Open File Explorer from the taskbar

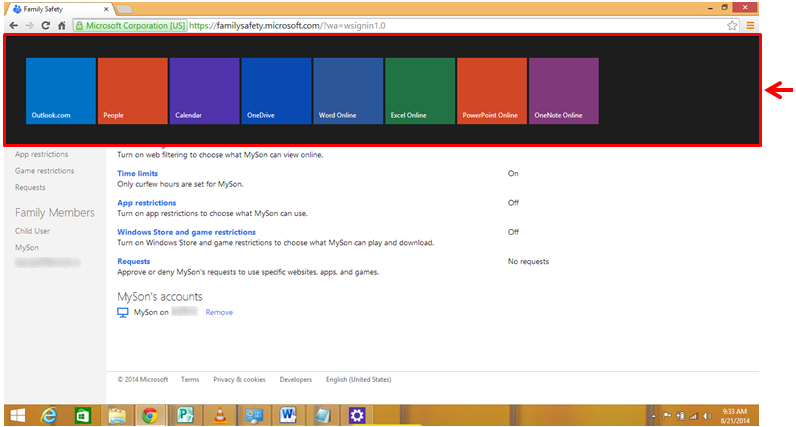pyautogui.click(x=117, y=415)
